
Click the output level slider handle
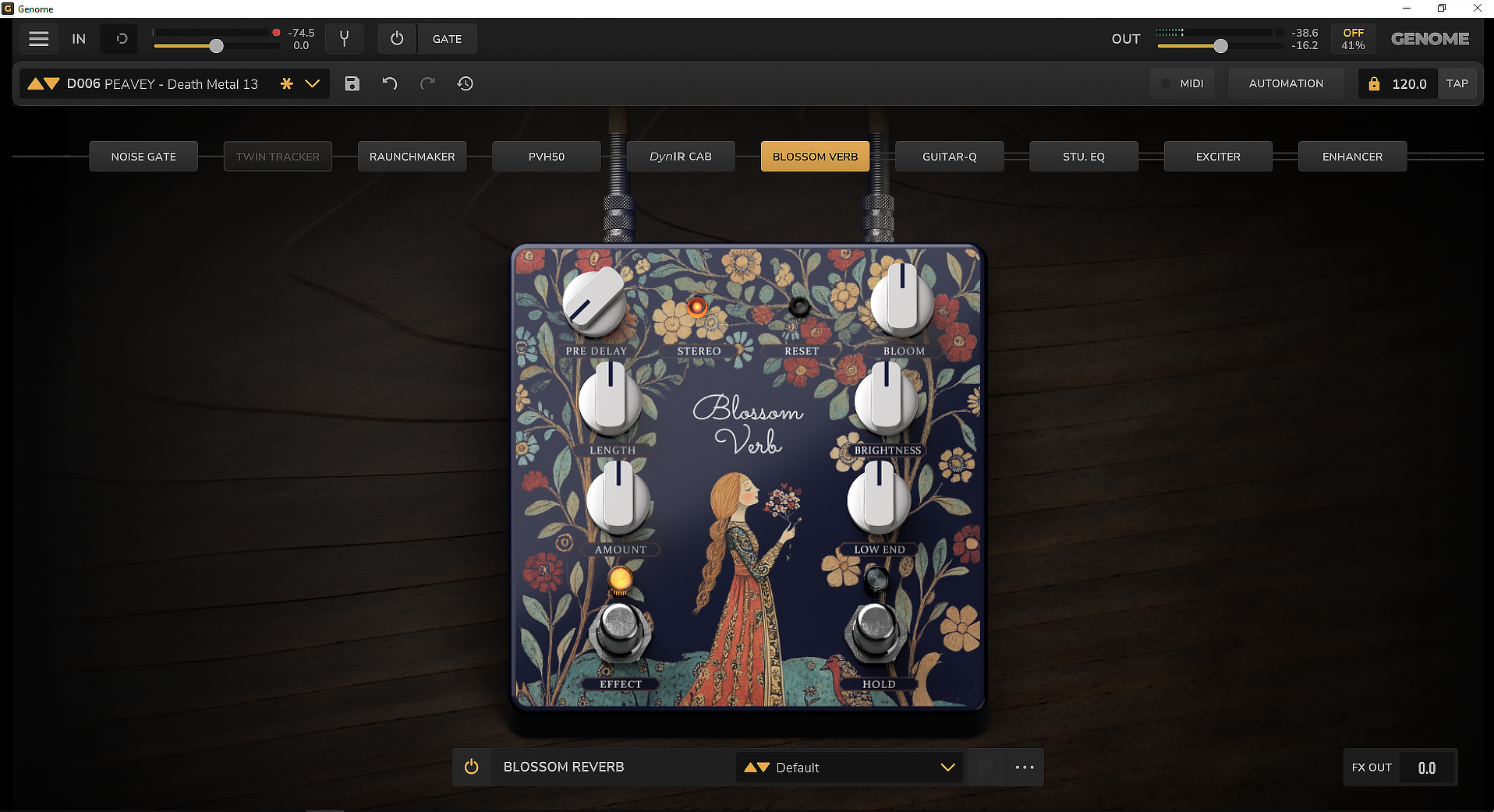[1221, 46]
